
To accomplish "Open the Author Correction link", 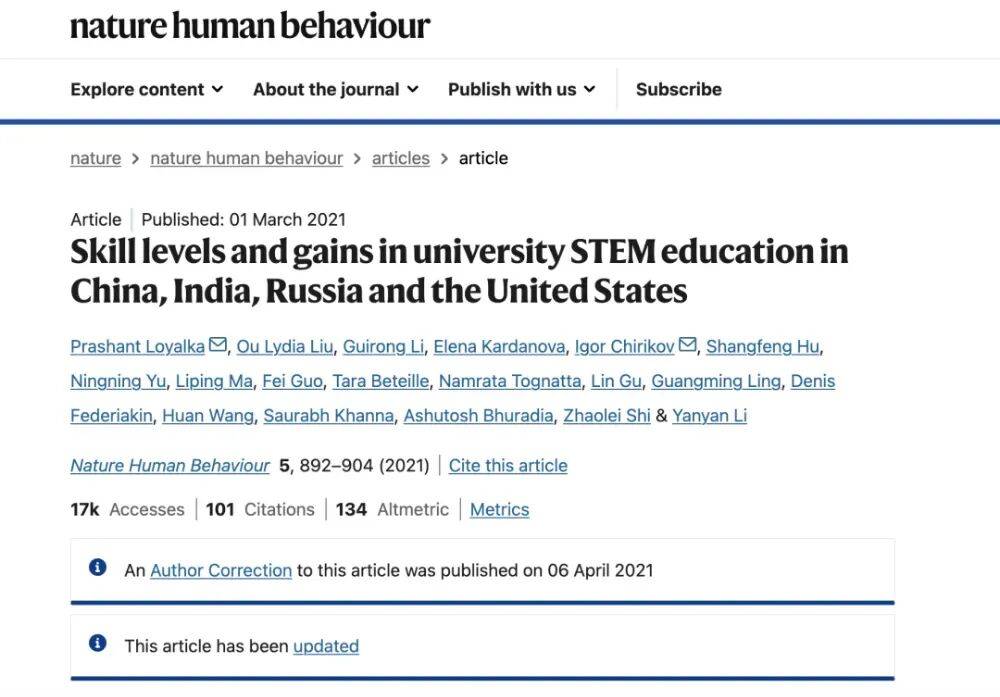I will 221,570.
